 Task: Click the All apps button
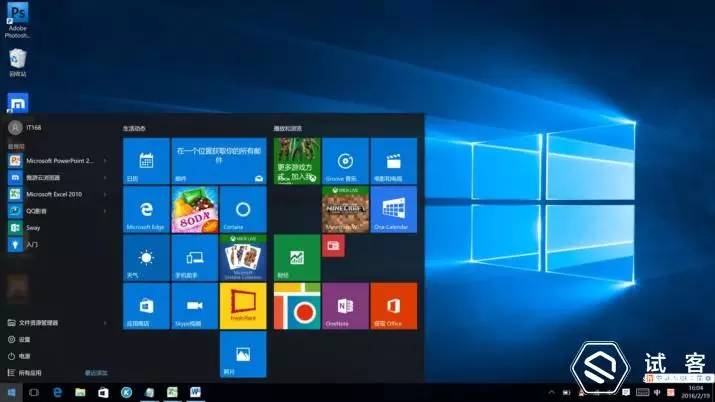tap(28, 372)
